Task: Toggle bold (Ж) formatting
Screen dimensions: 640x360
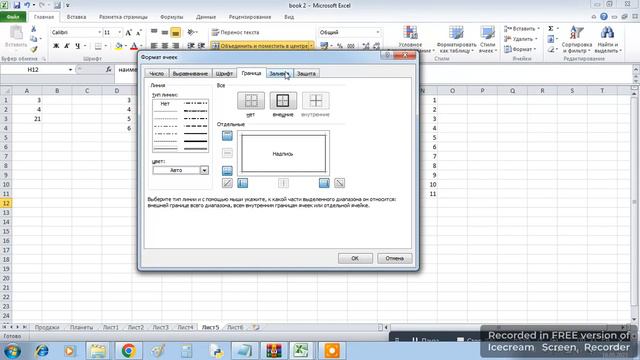Action: (56, 46)
